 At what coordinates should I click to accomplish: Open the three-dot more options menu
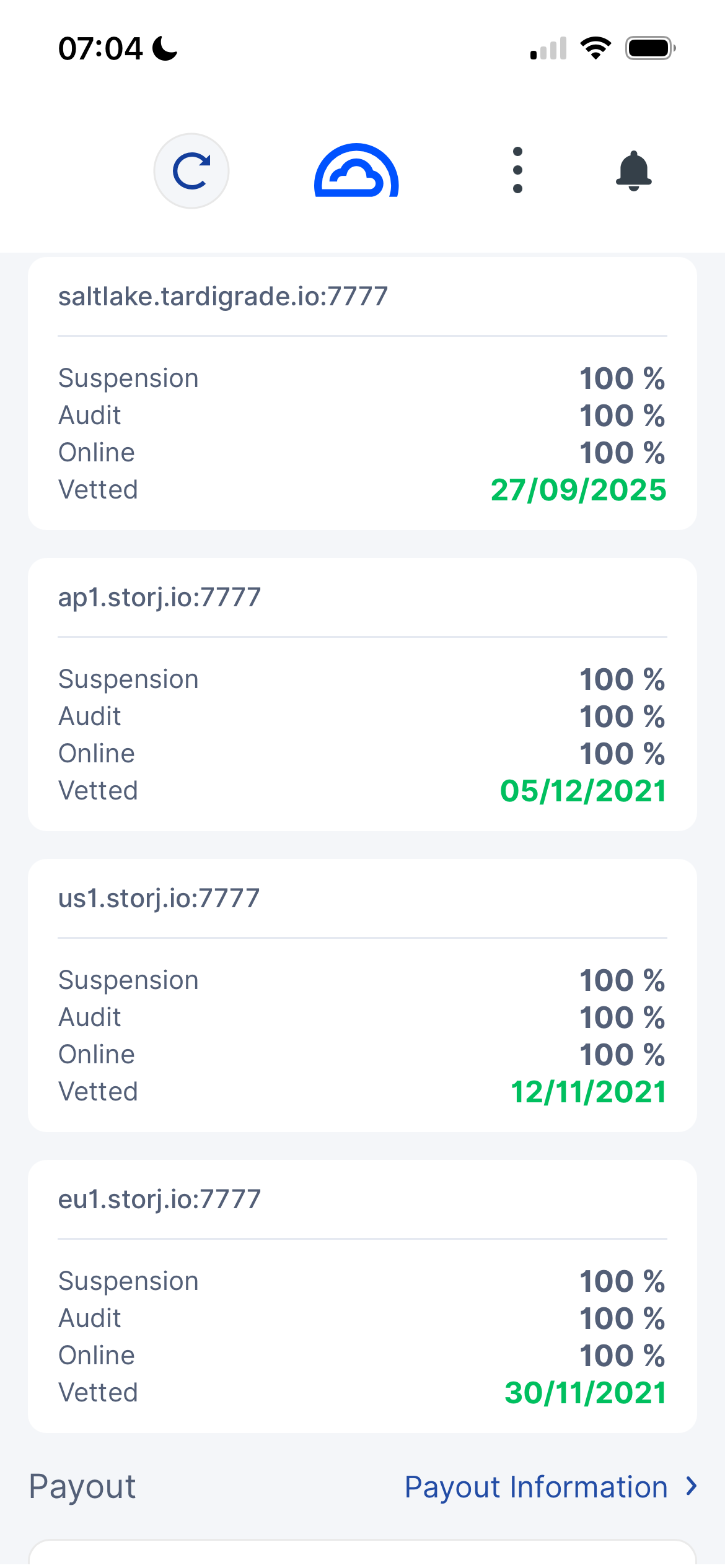[517, 170]
